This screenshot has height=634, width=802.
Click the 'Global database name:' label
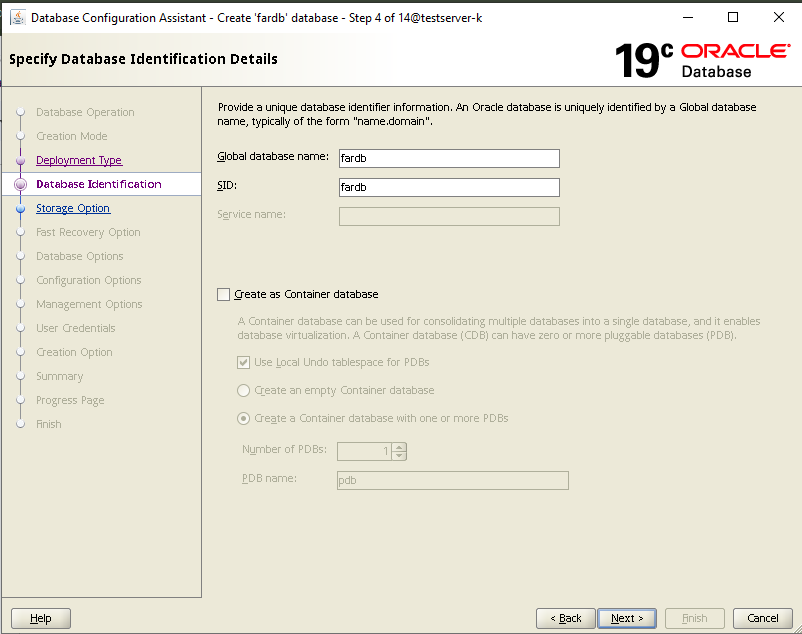273,156
